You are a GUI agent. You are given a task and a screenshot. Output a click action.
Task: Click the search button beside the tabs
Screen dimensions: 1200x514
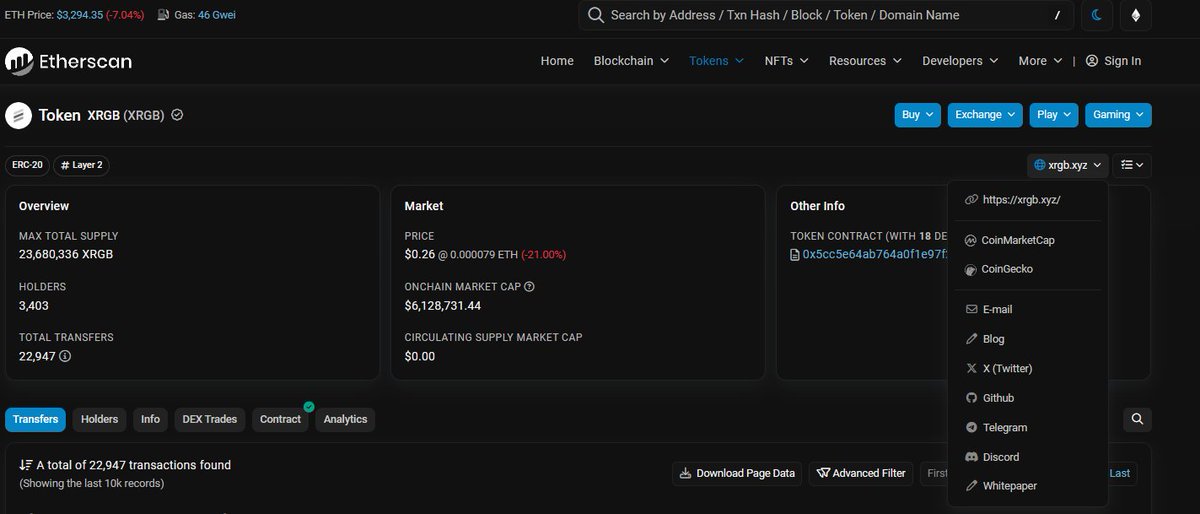pyautogui.click(x=1137, y=419)
